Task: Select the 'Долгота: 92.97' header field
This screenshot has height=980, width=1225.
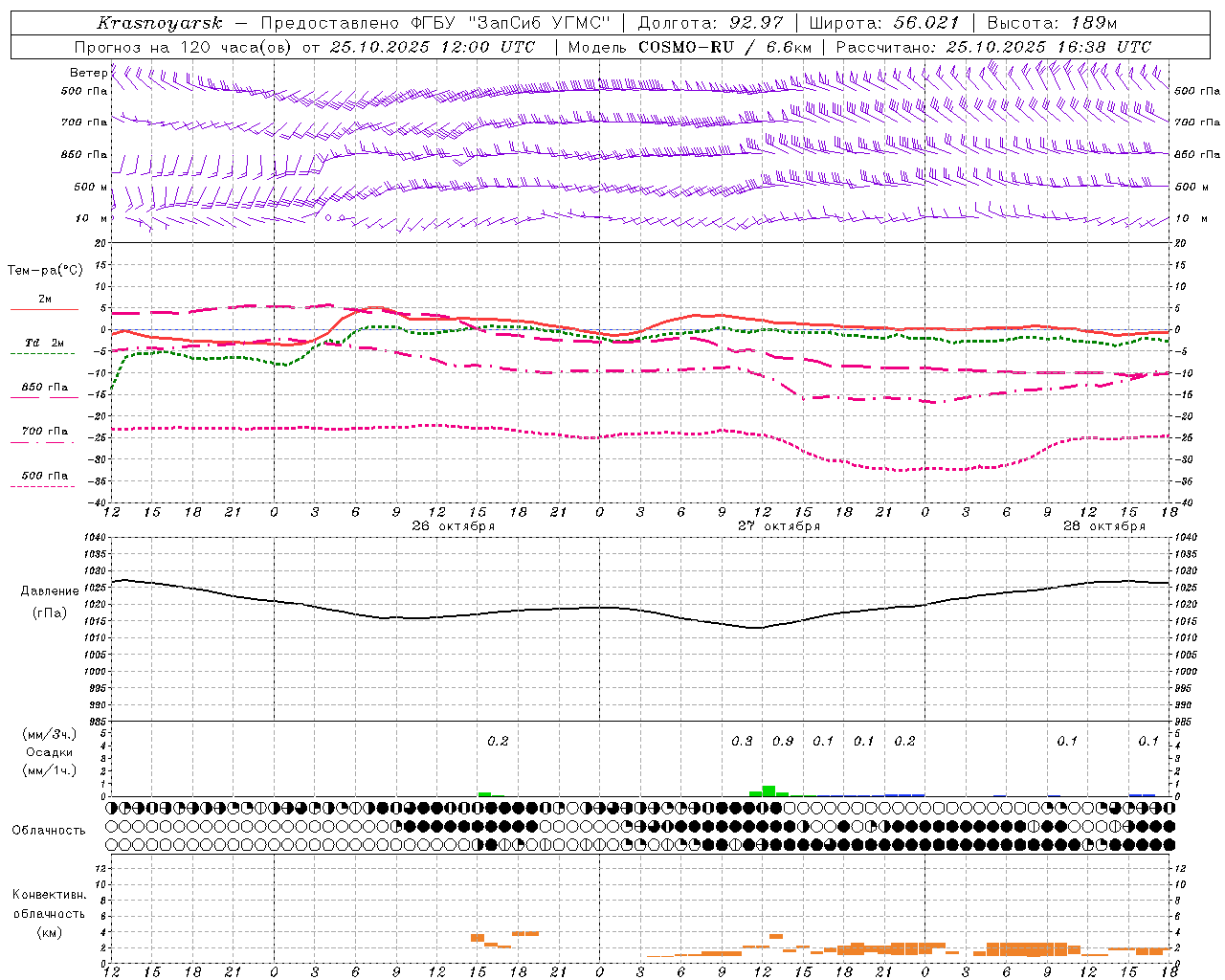Action: pyautogui.click(x=710, y=23)
